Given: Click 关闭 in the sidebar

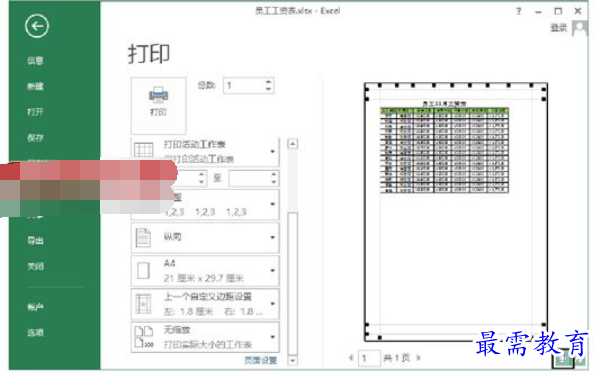Looking at the screenshot, I should pos(35,266).
